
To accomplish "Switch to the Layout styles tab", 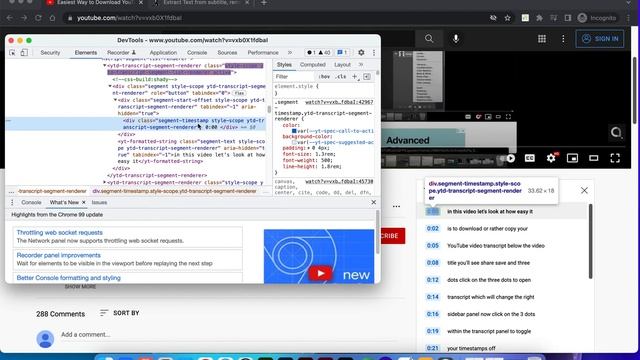I will tap(342, 65).
